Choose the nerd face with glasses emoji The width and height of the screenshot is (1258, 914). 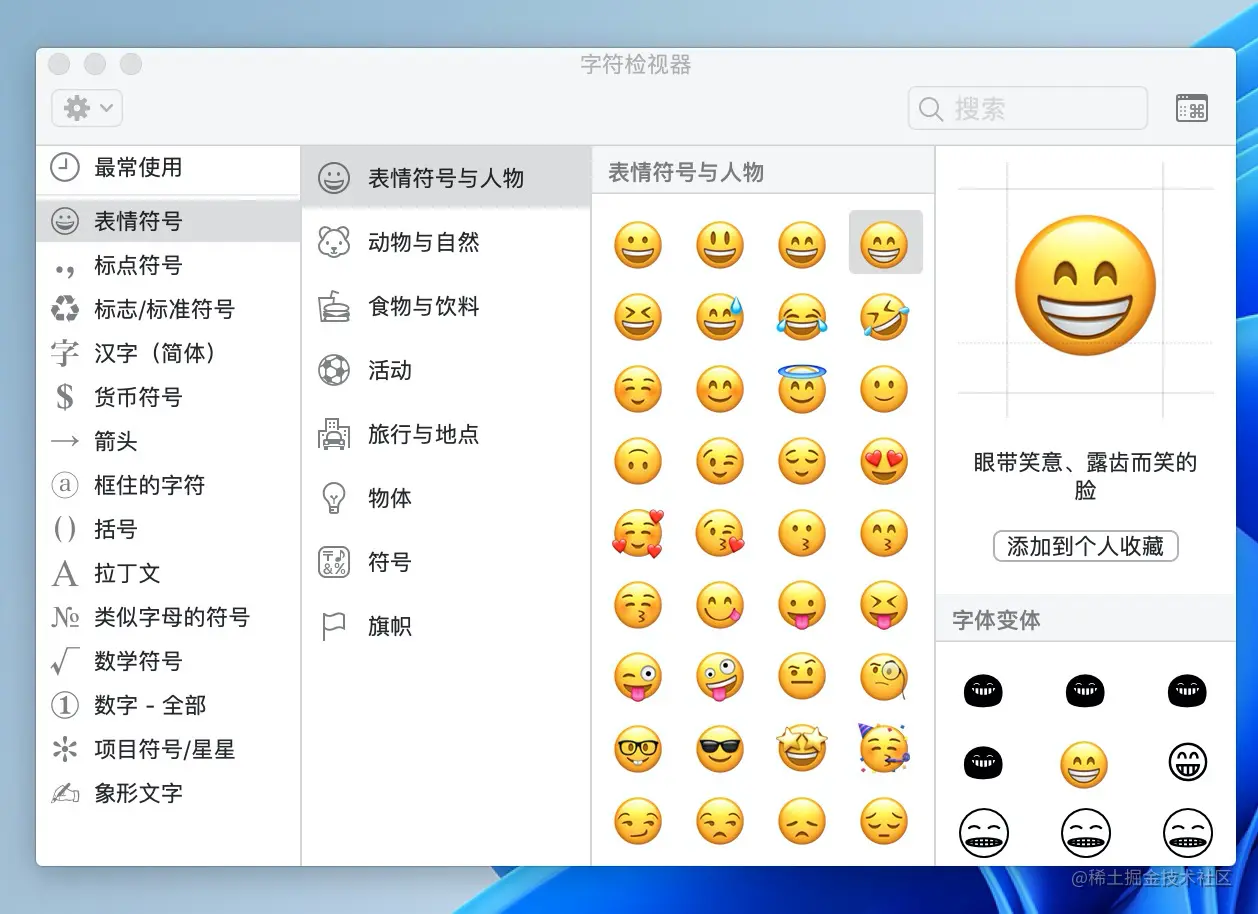[638, 749]
